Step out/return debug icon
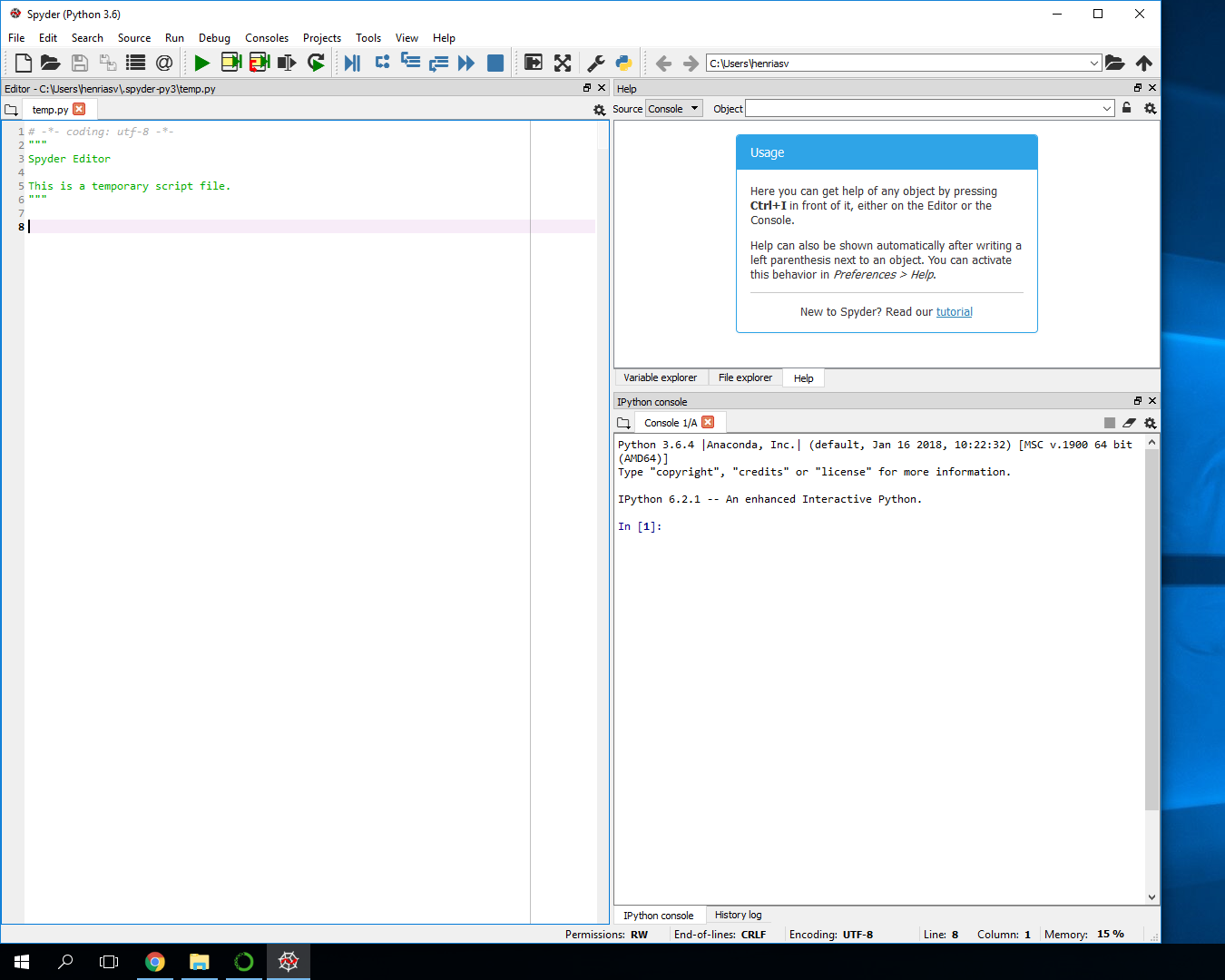Image resolution: width=1225 pixels, height=980 pixels. tap(438, 63)
